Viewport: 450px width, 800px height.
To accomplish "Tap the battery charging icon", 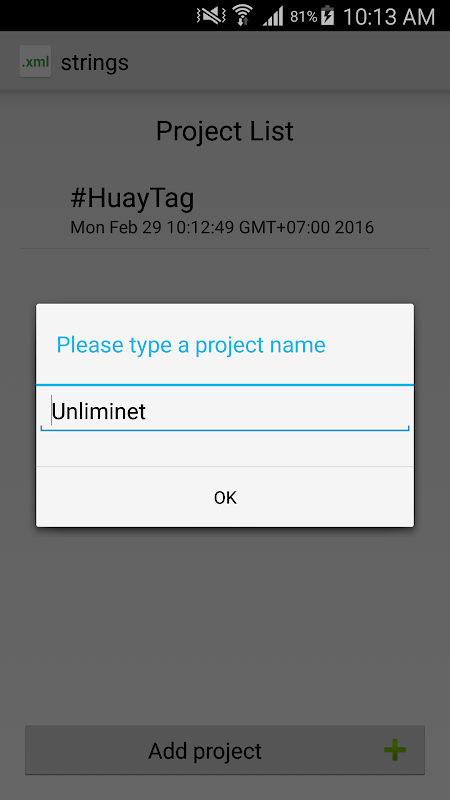I will coord(328,16).
